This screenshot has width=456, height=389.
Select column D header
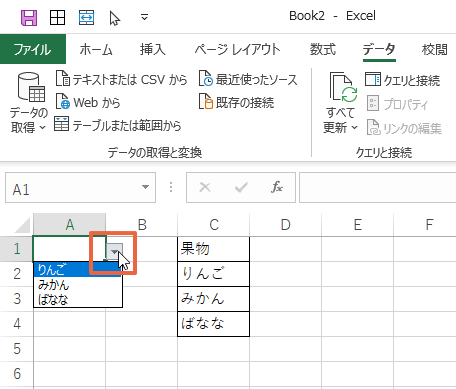[x=286, y=225]
